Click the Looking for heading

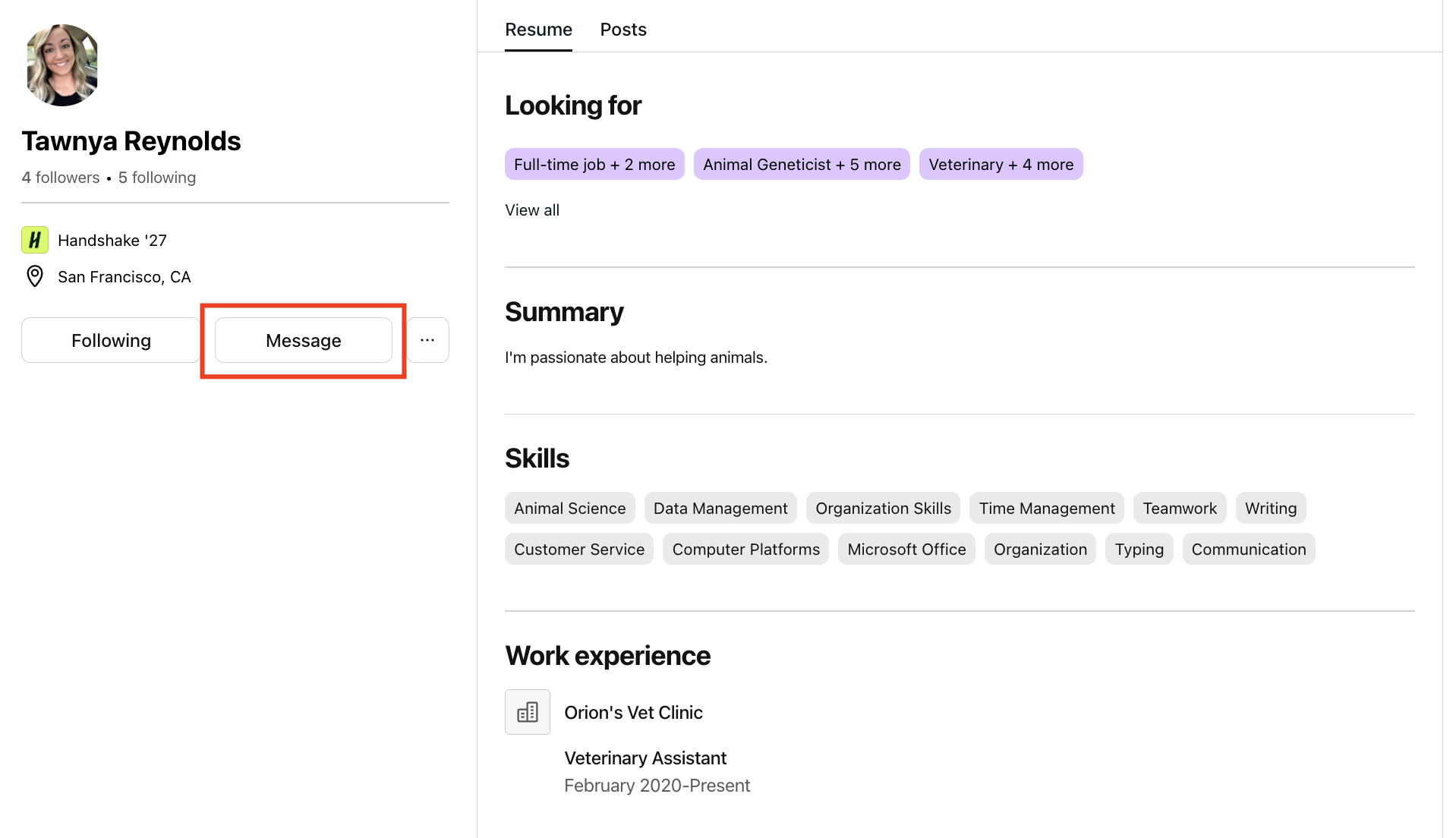pos(573,105)
